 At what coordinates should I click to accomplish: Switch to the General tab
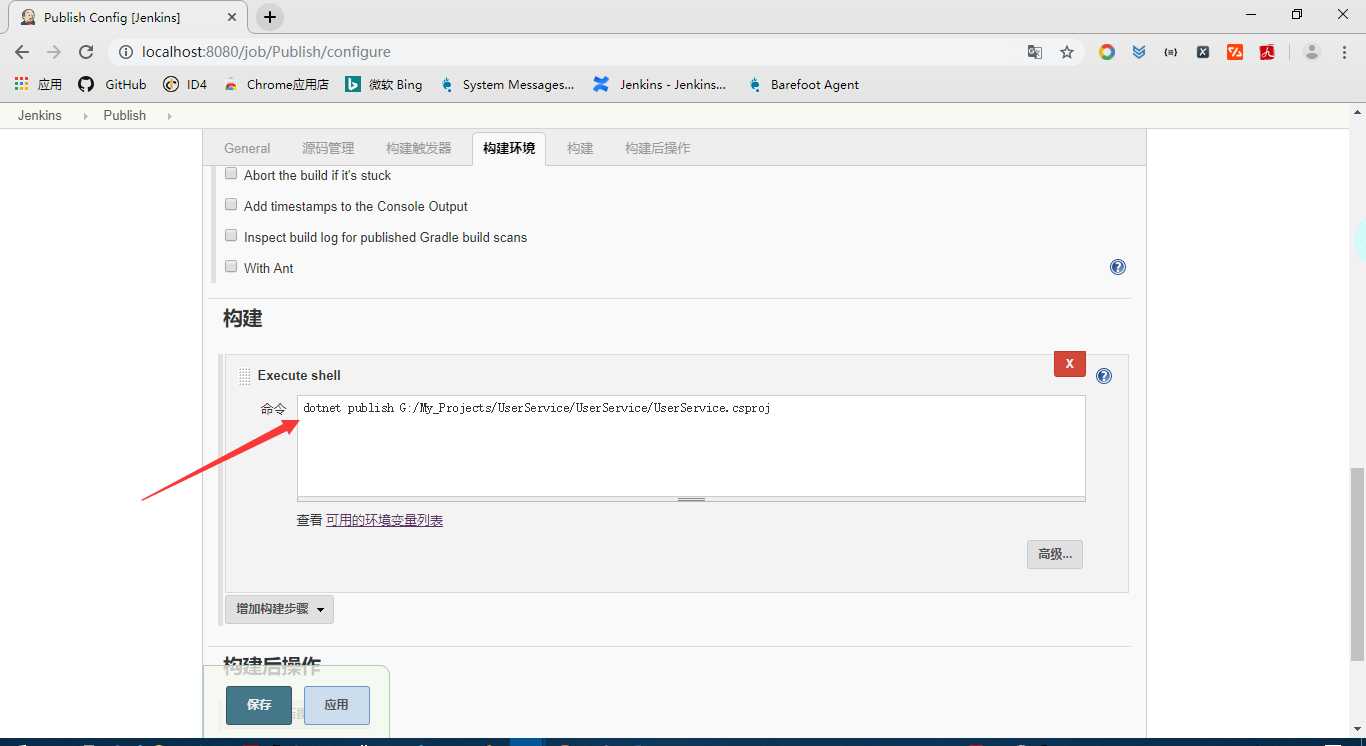247,148
